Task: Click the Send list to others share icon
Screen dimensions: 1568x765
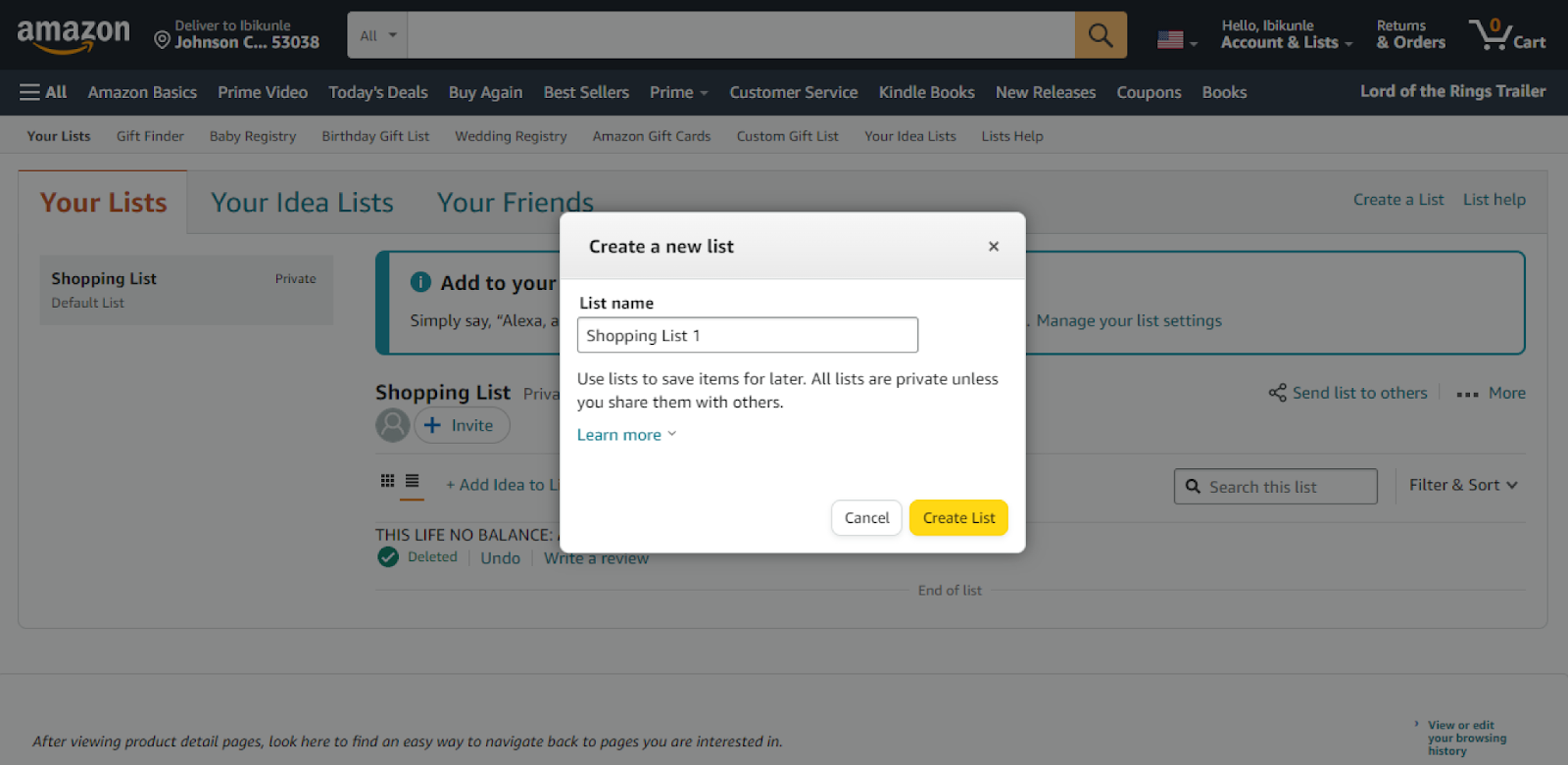Action: (1277, 393)
